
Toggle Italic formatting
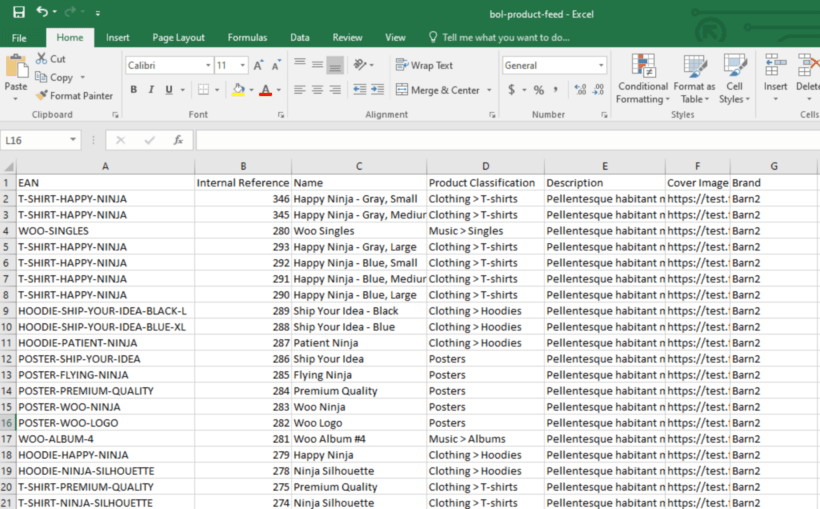pyautogui.click(x=151, y=90)
